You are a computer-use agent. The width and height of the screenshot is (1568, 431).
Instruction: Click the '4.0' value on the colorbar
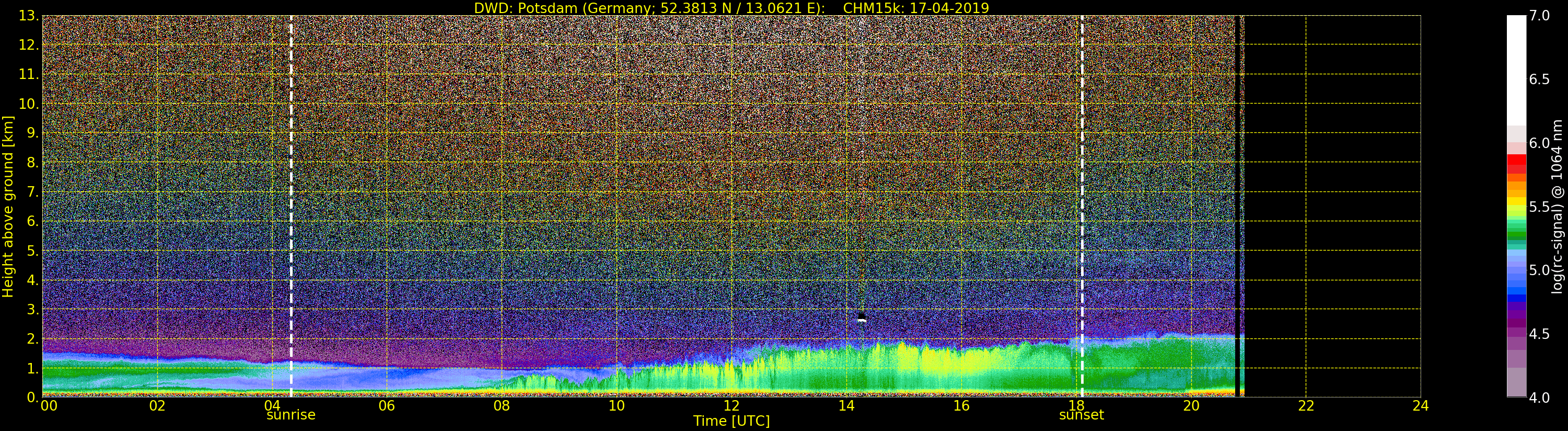click(1540, 398)
